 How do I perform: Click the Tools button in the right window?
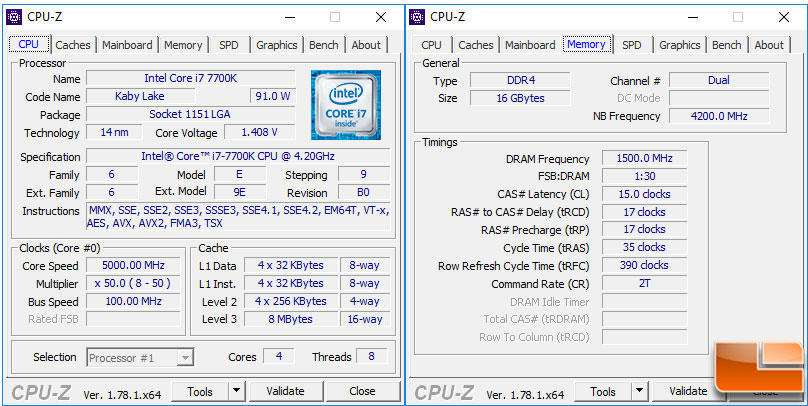(603, 392)
